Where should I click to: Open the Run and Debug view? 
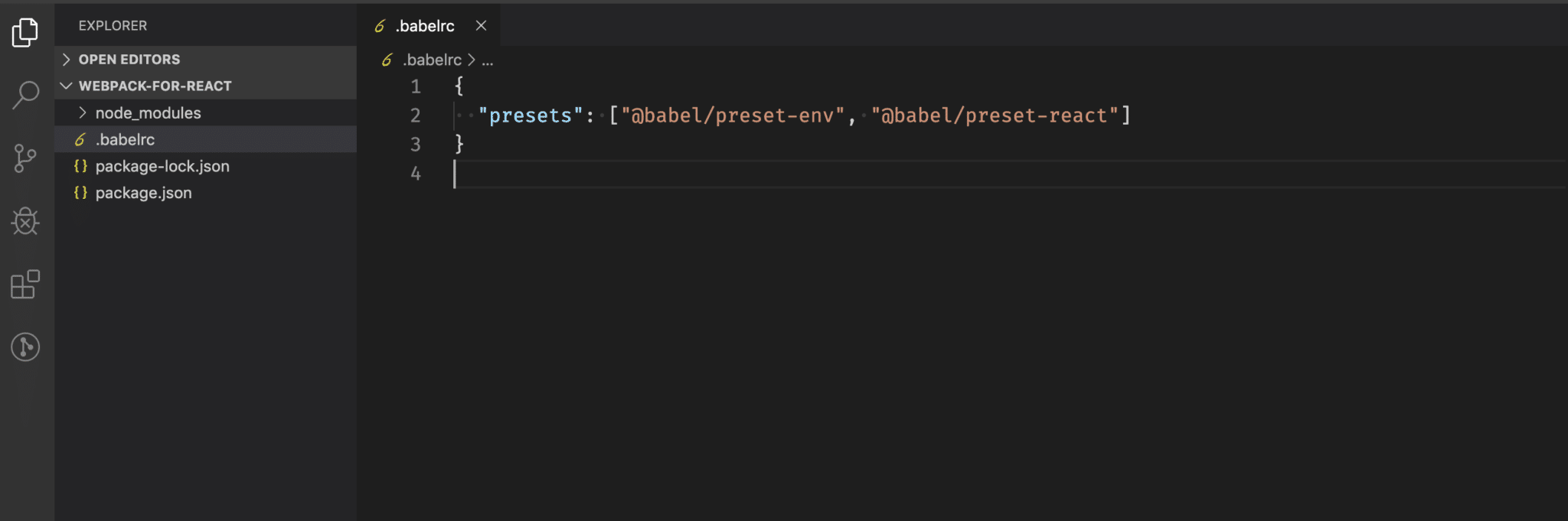click(x=27, y=222)
